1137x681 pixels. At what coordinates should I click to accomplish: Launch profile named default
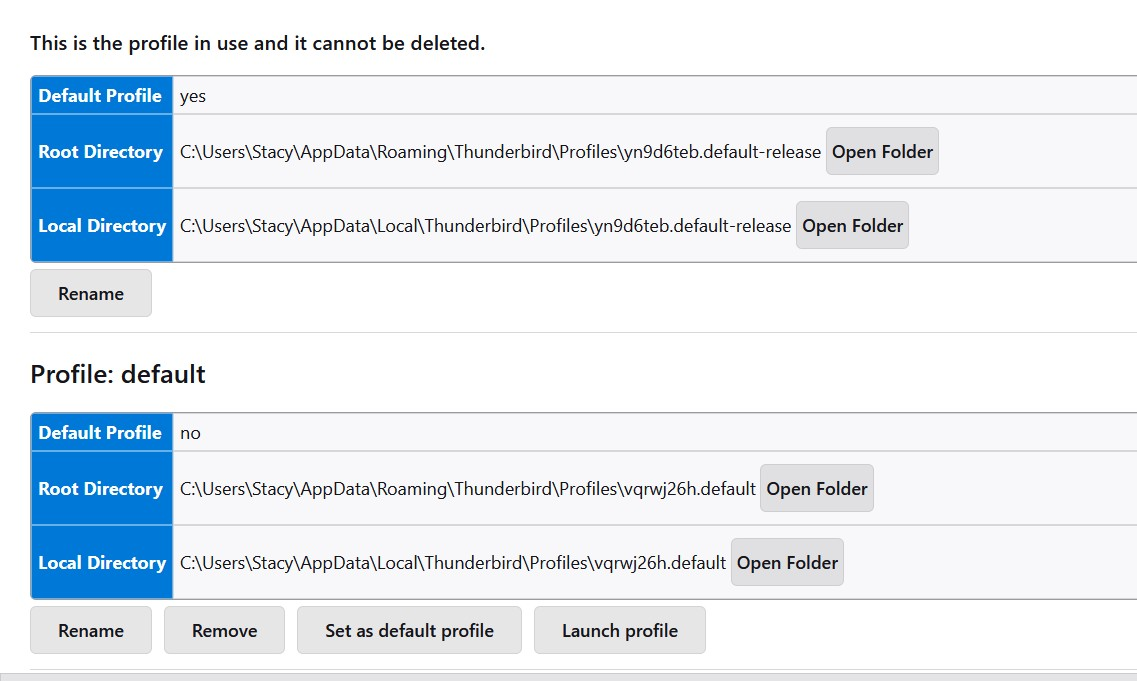(x=619, y=631)
